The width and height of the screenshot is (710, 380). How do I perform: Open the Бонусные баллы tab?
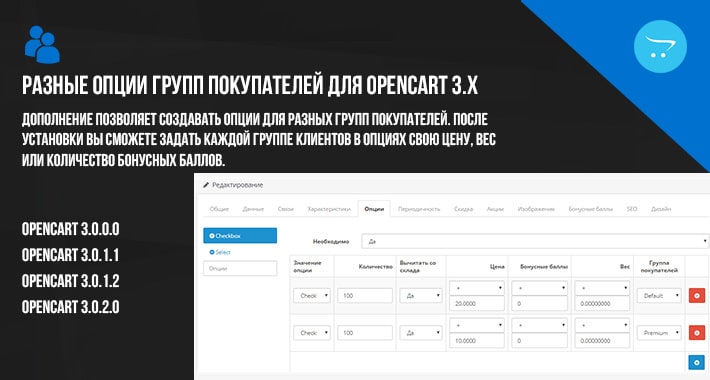pyautogui.click(x=591, y=209)
